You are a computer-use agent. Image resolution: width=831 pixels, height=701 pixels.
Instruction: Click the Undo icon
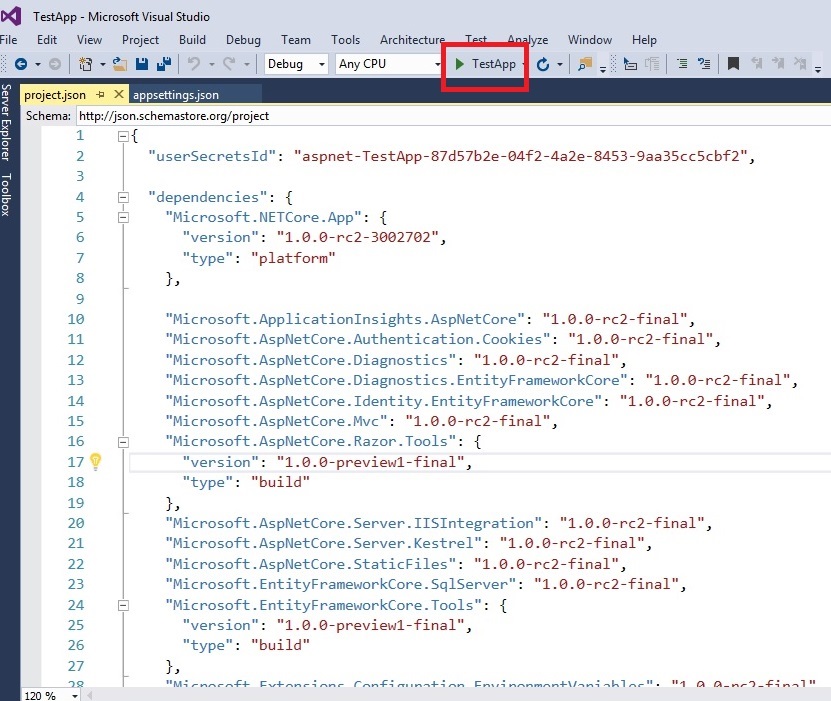(194, 64)
